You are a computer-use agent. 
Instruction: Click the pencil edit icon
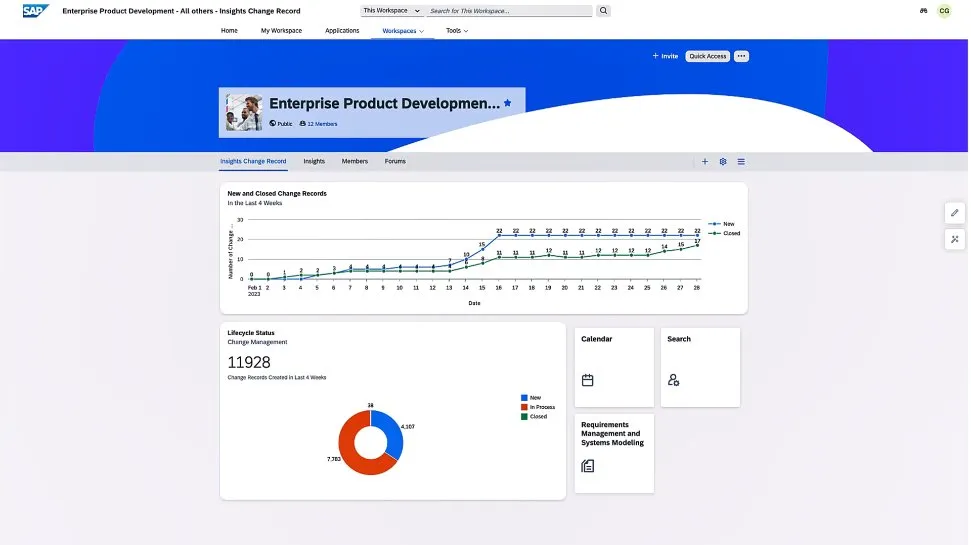955,213
